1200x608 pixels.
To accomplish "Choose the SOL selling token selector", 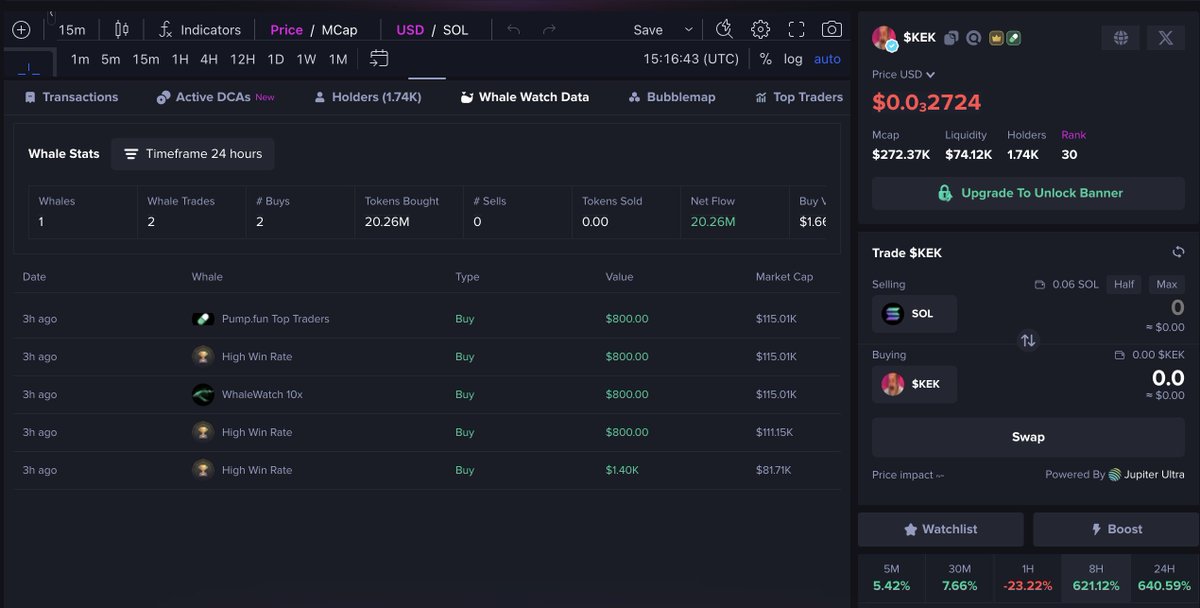I will point(914,314).
